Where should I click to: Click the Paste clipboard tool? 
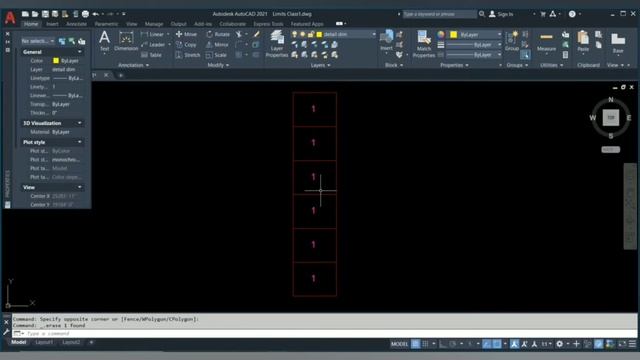(x=583, y=41)
